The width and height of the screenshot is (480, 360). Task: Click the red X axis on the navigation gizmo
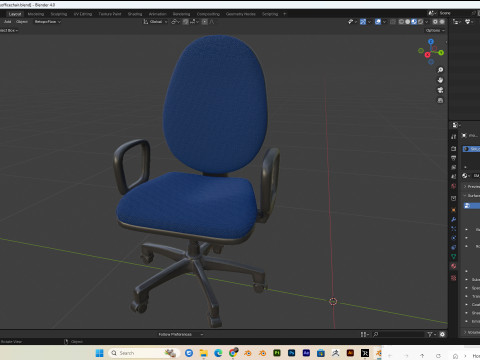(x=427, y=54)
